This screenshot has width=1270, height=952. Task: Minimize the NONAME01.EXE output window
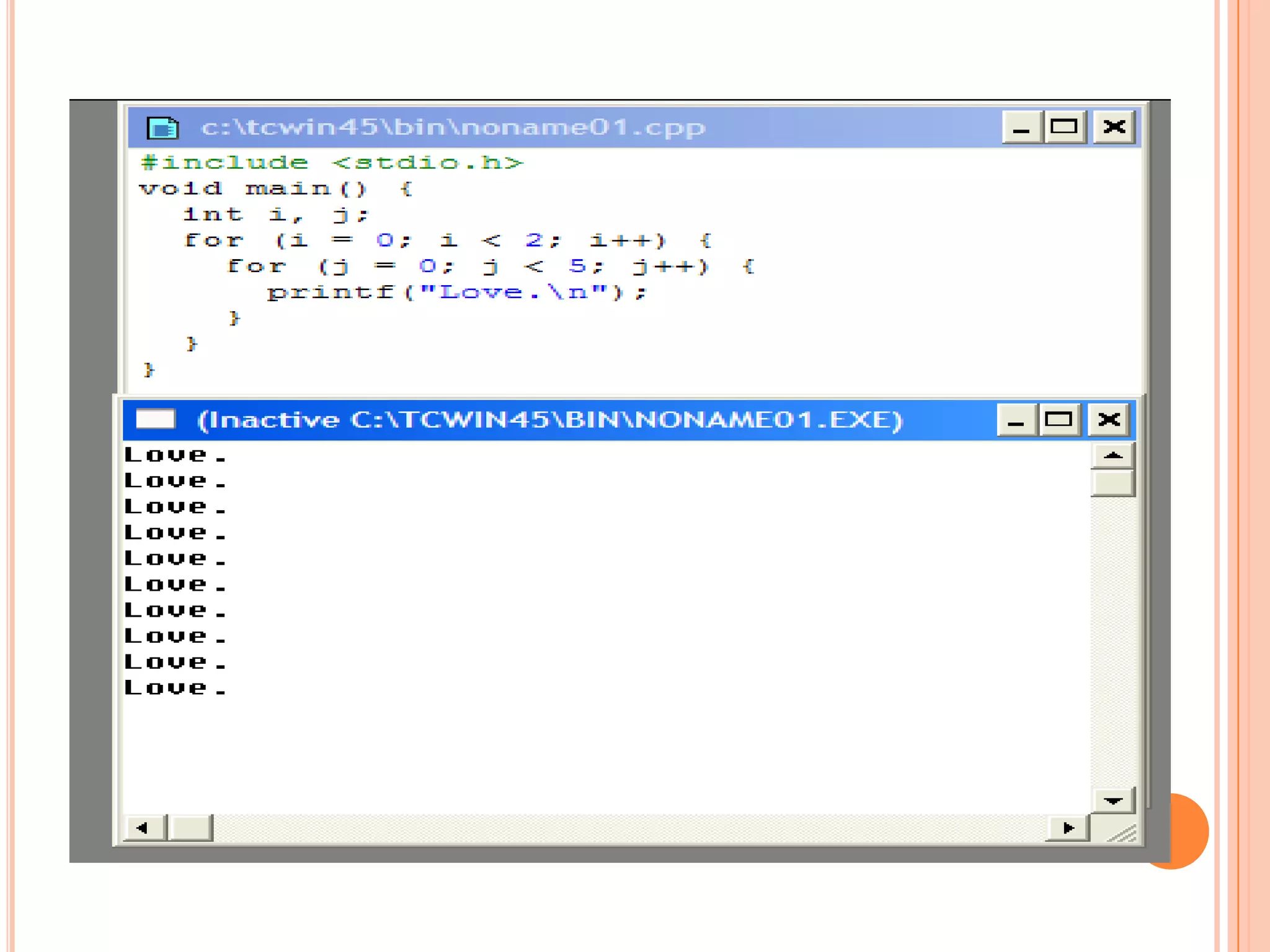tap(1016, 420)
